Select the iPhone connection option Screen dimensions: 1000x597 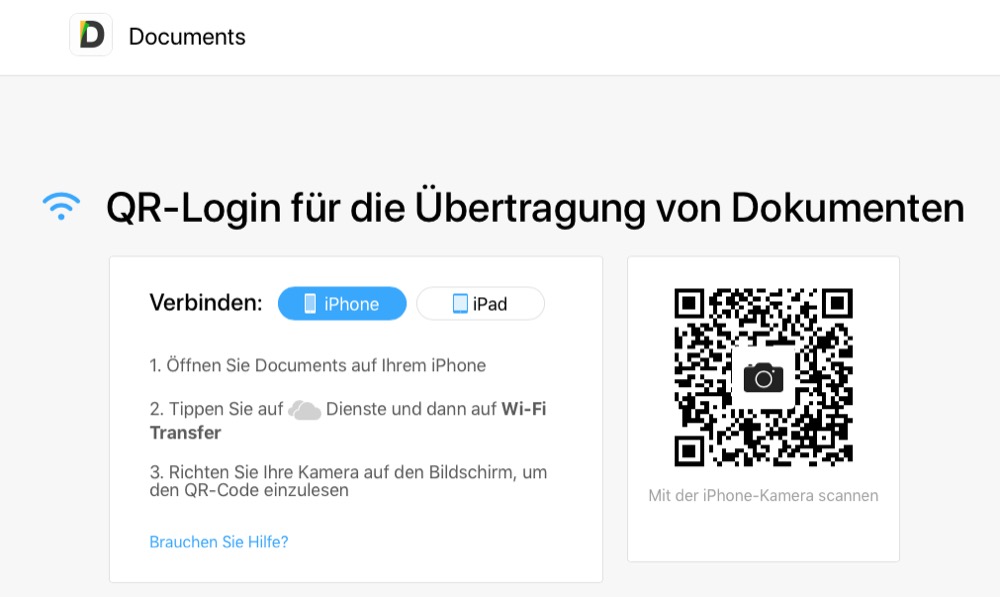(342, 304)
